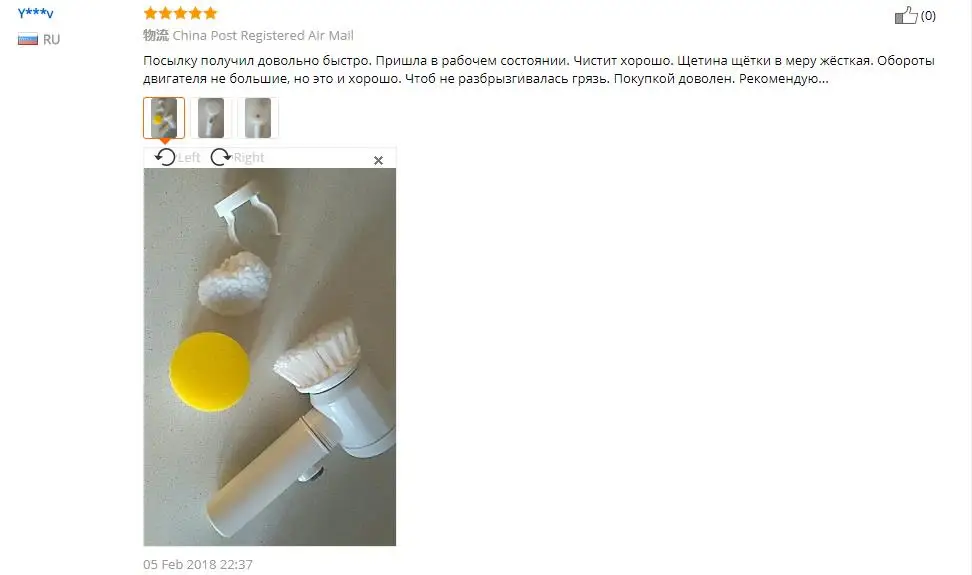The width and height of the screenshot is (972, 575).
Task: Click the China Post Registered Air Mail text
Action: pos(263,35)
